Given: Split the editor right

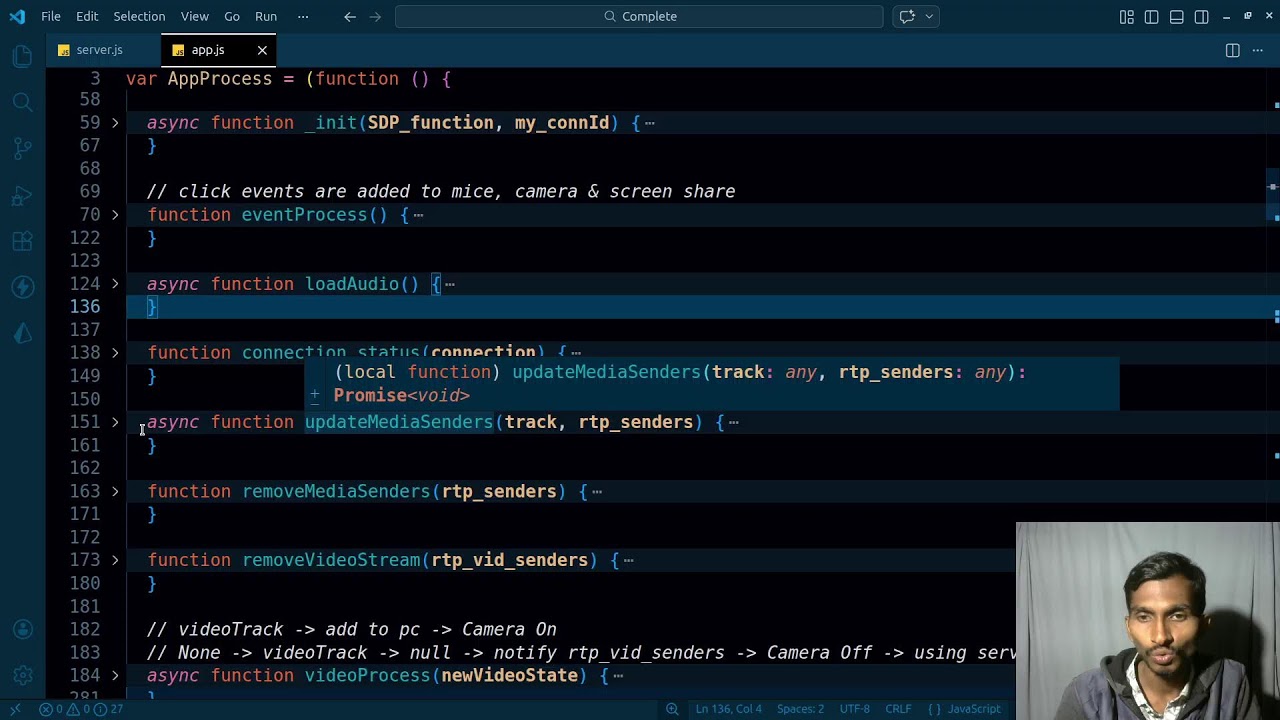Looking at the screenshot, I should pos(1232,50).
